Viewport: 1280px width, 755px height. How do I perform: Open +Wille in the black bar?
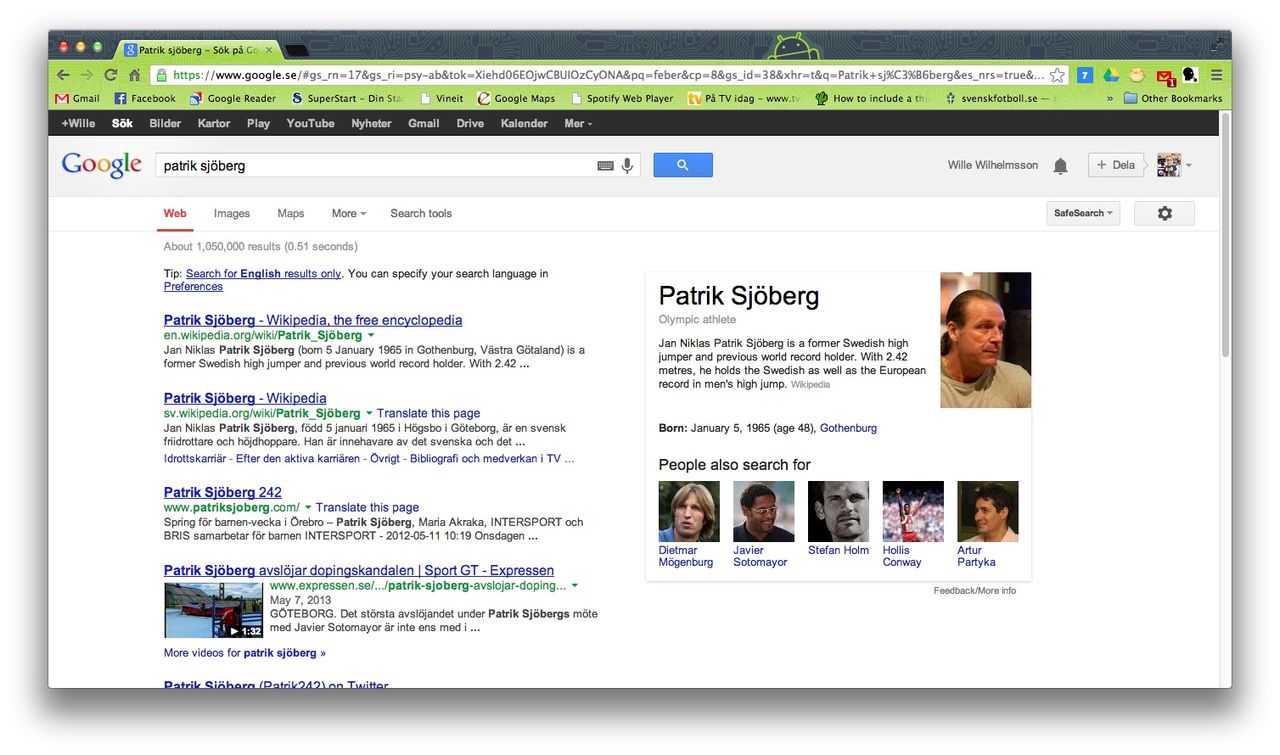(x=78, y=123)
